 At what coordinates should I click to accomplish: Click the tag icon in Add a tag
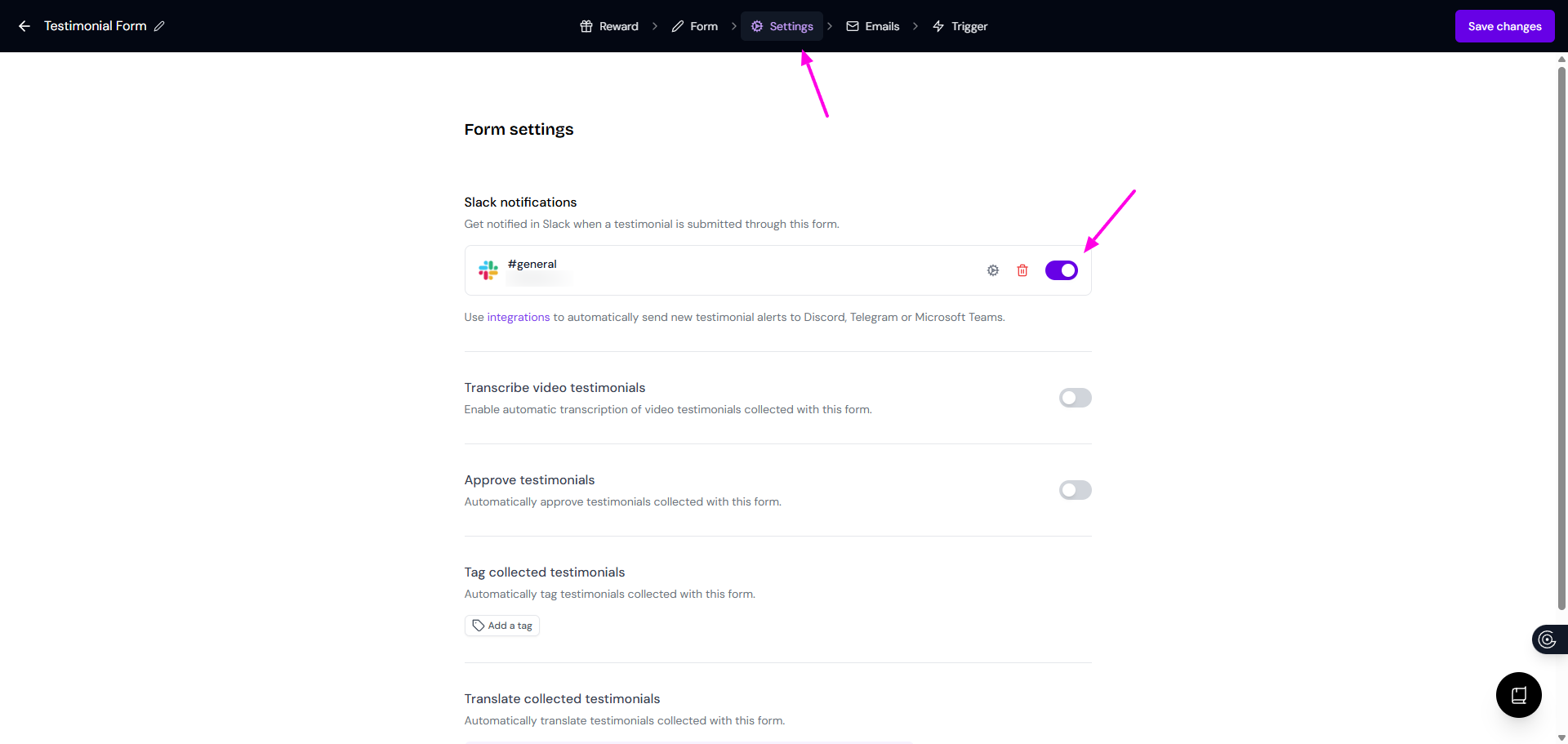click(x=479, y=626)
